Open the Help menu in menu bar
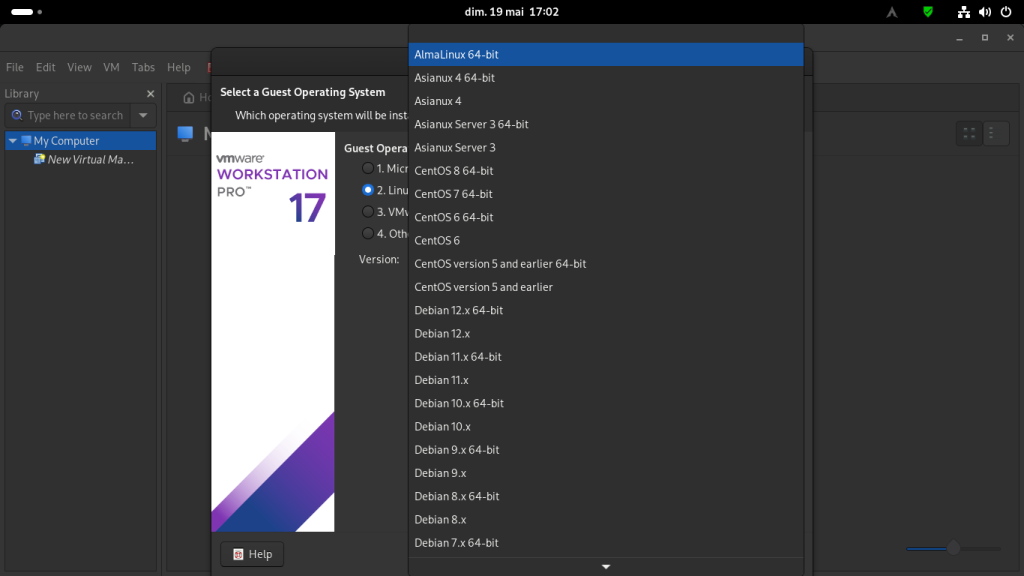Image resolution: width=1024 pixels, height=576 pixels. (x=178, y=67)
